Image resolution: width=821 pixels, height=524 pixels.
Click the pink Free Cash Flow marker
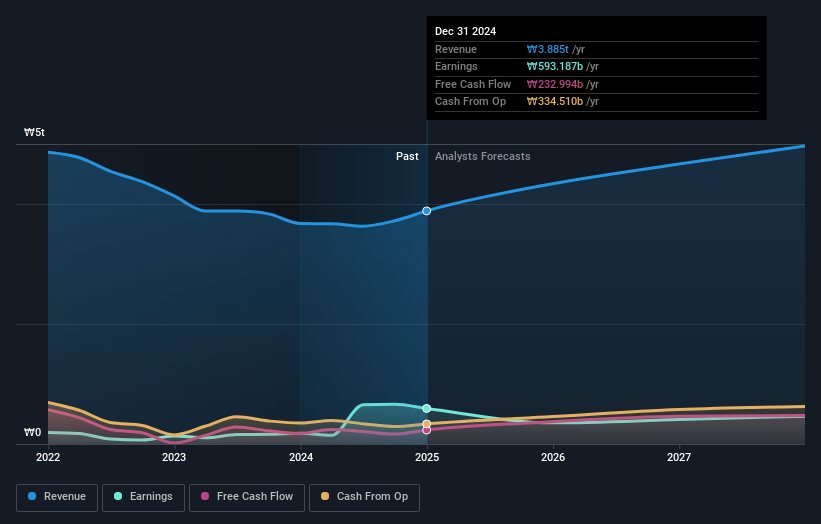[427, 430]
